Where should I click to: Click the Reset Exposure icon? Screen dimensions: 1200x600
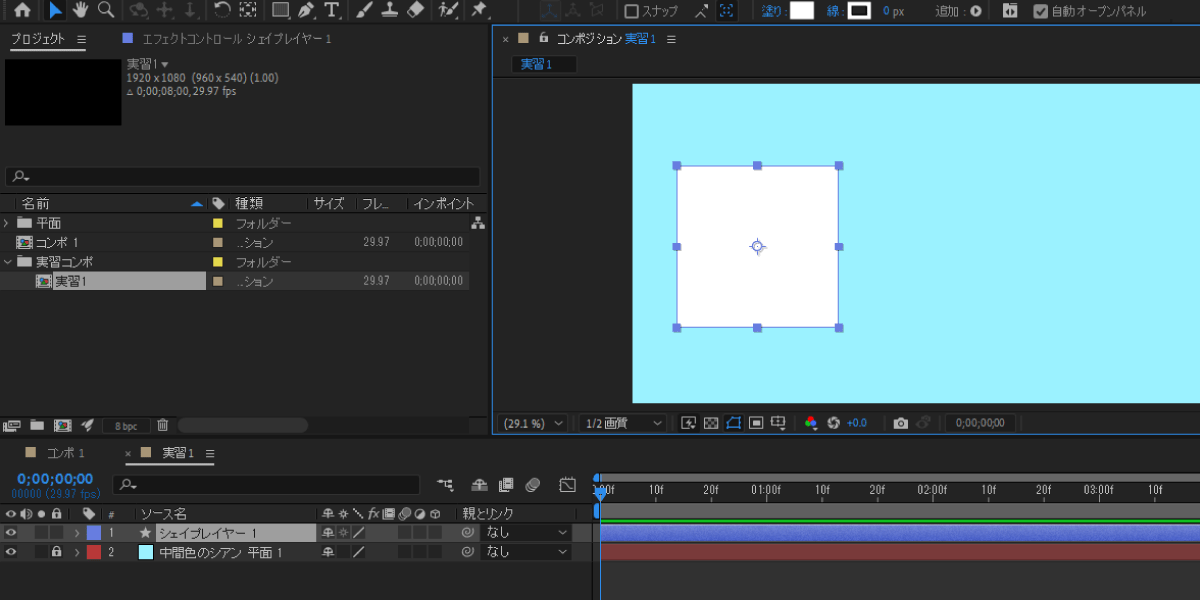pyautogui.click(x=833, y=423)
